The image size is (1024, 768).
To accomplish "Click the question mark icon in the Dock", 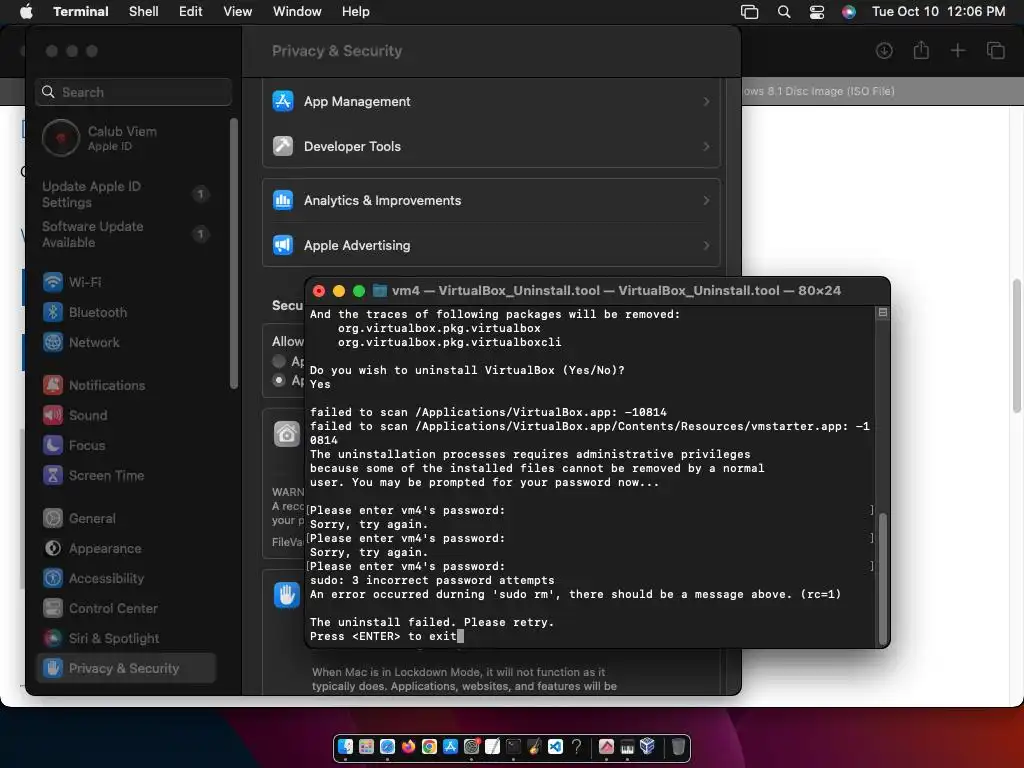I will [577, 746].
